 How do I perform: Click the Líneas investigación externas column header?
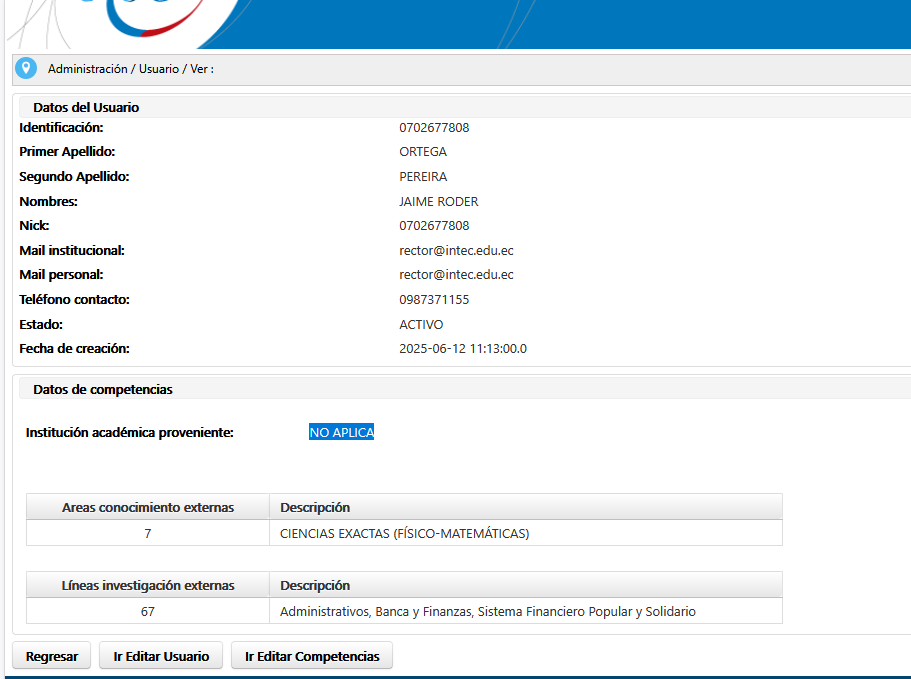click(148, 585)
